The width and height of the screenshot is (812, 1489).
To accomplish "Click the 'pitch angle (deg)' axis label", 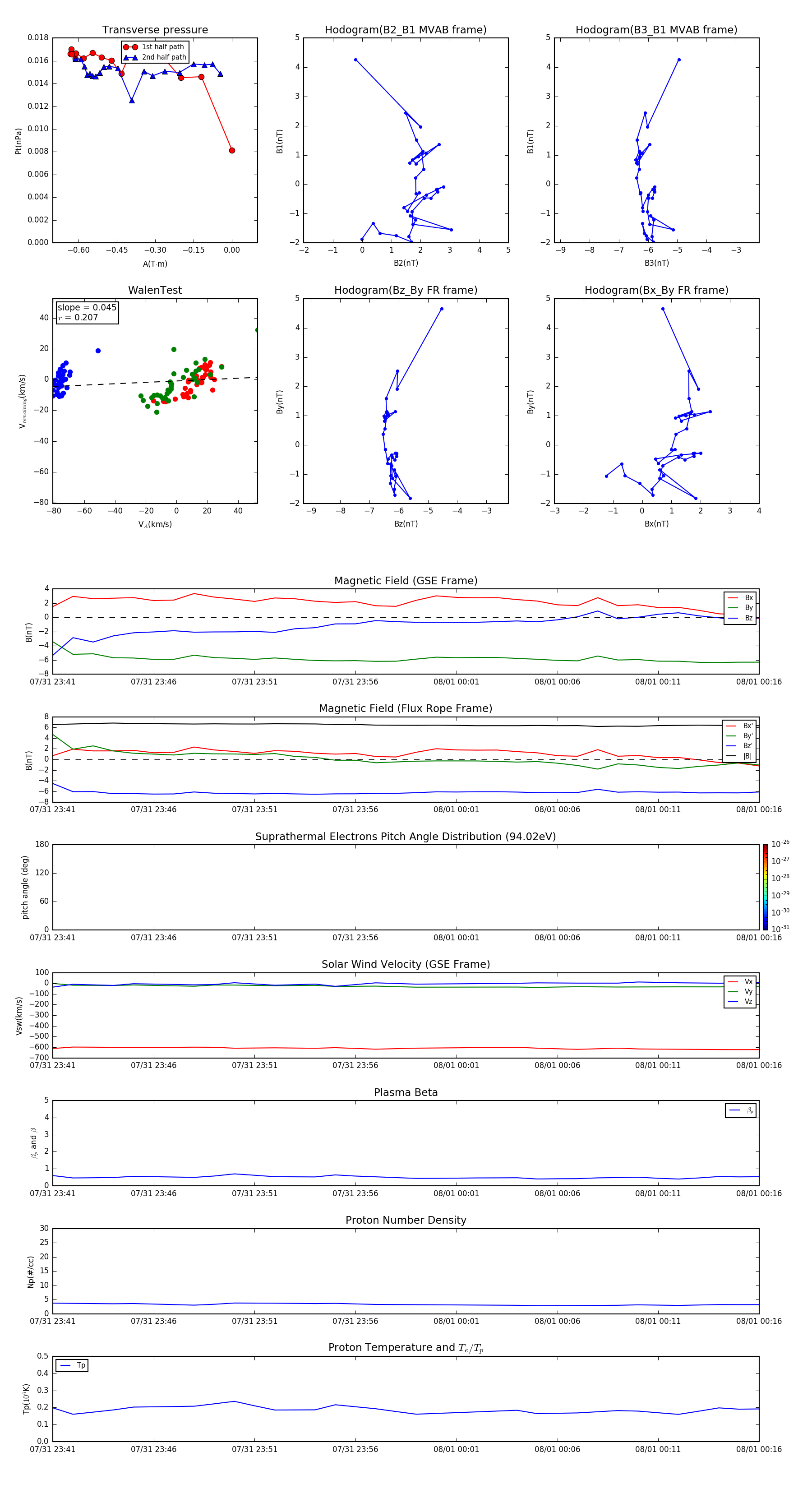I will (x=25, y=887).
